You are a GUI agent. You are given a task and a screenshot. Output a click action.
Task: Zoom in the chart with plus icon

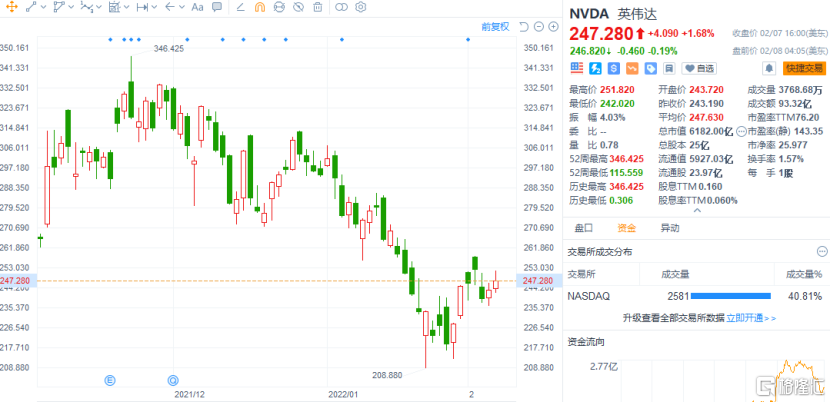tap(553, 27)
